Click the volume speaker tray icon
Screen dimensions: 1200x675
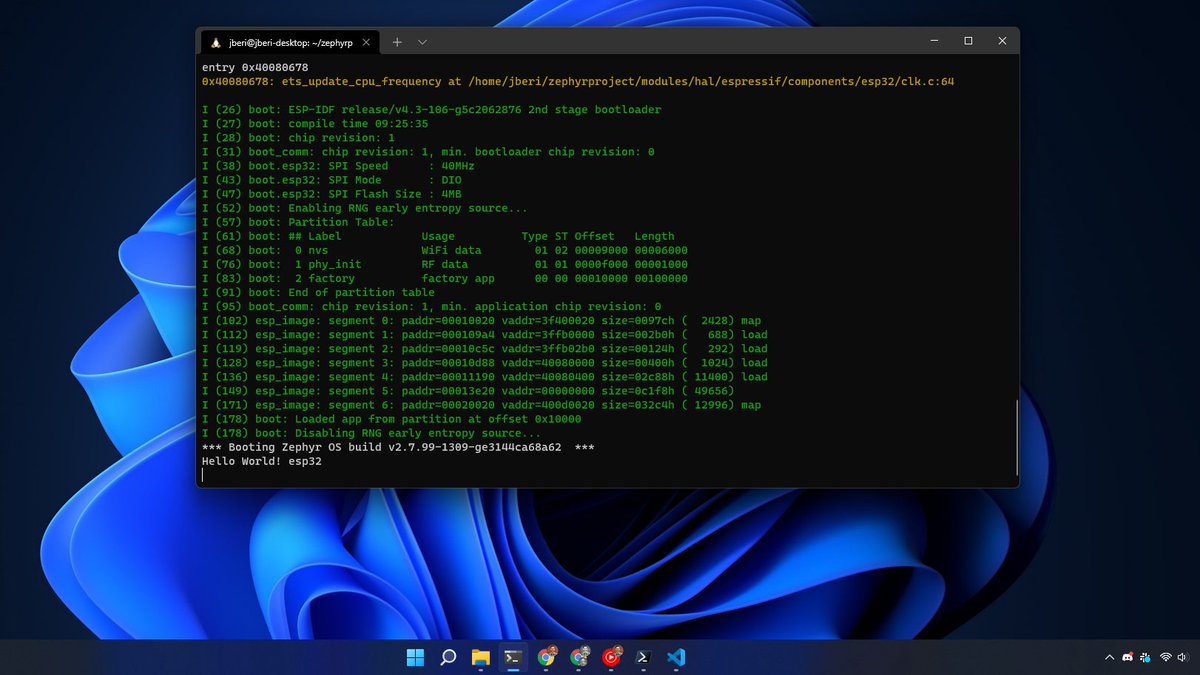coord(1185,657)
